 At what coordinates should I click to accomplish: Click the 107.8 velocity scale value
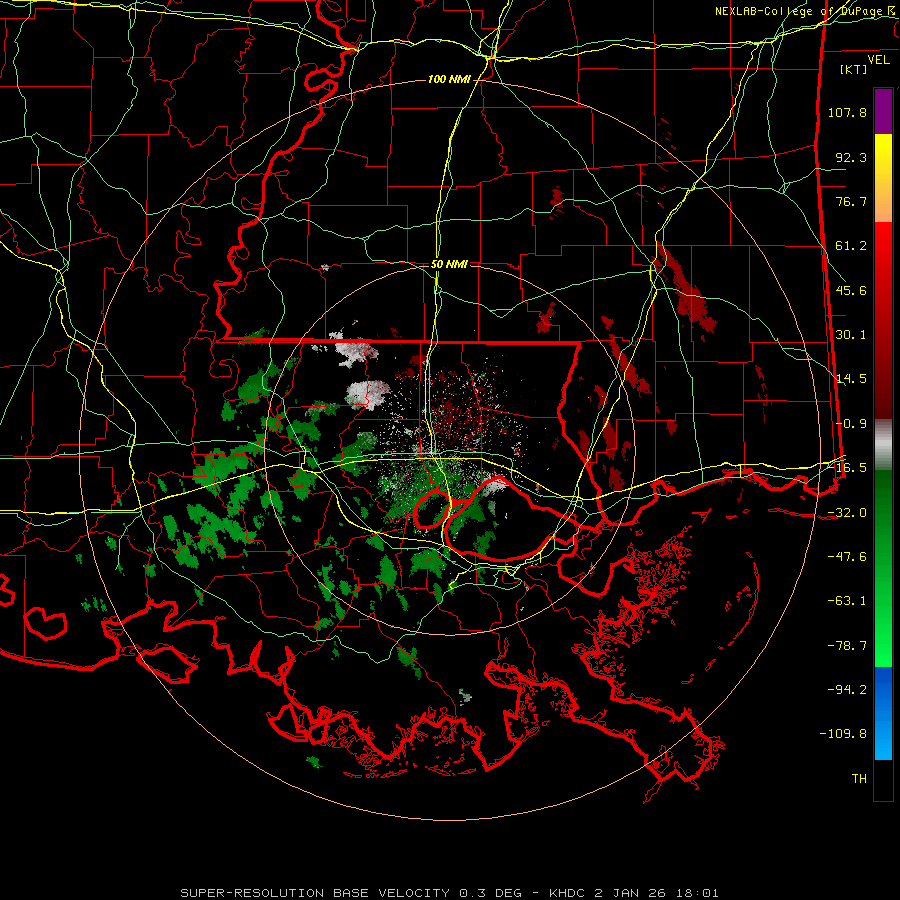click(847, 112)
